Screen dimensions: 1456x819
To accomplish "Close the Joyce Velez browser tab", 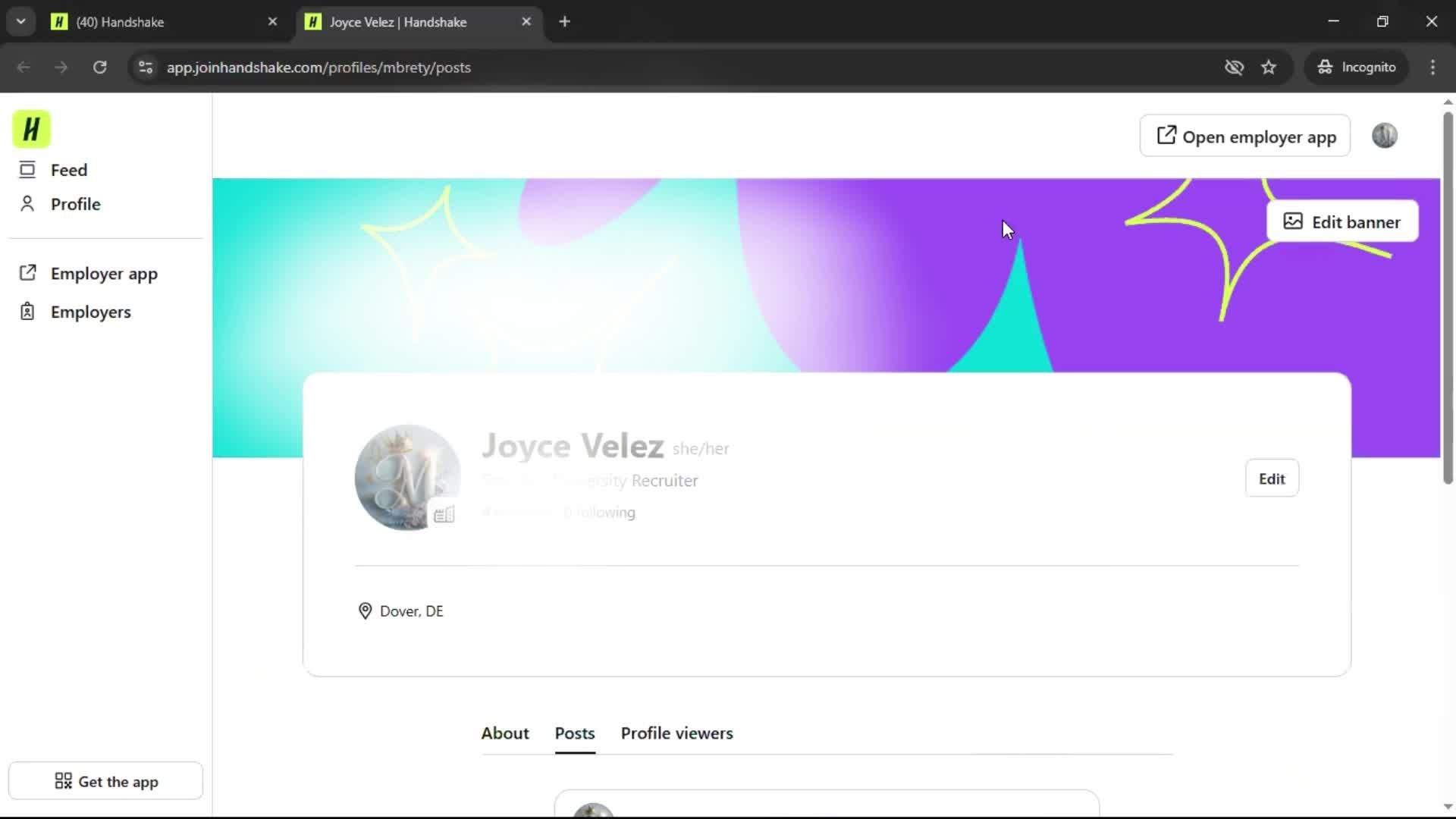I will (x=526, y=22).
